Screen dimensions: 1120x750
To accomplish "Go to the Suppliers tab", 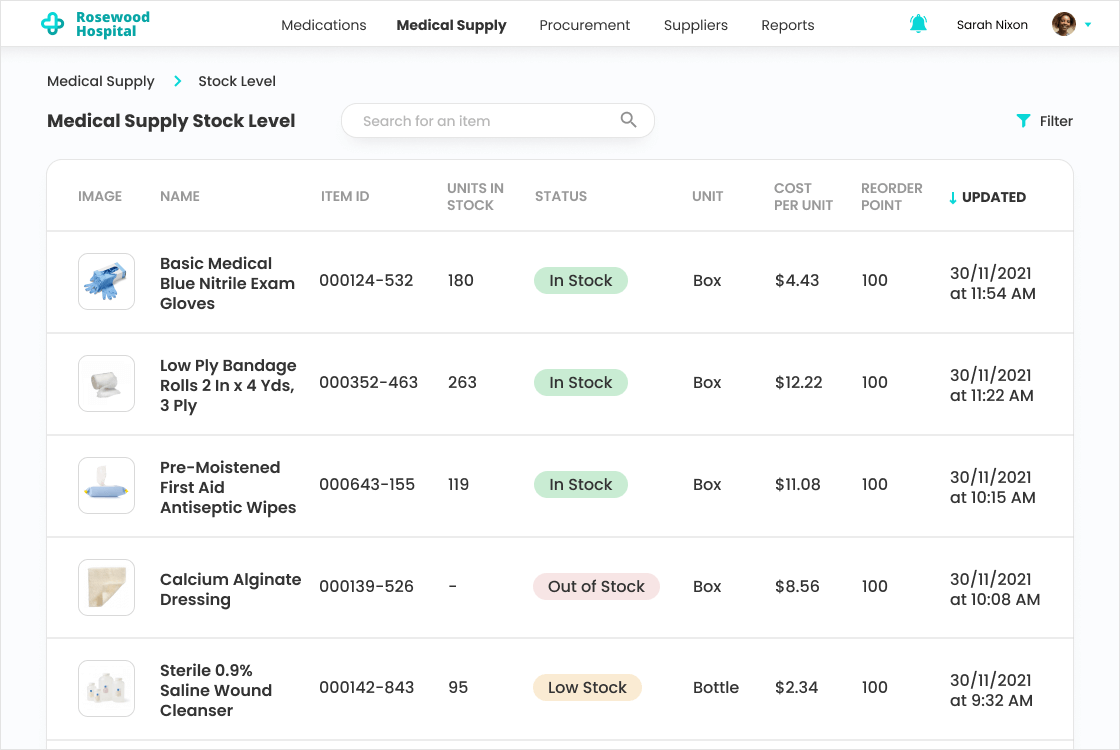I will (x=695, y=25).
